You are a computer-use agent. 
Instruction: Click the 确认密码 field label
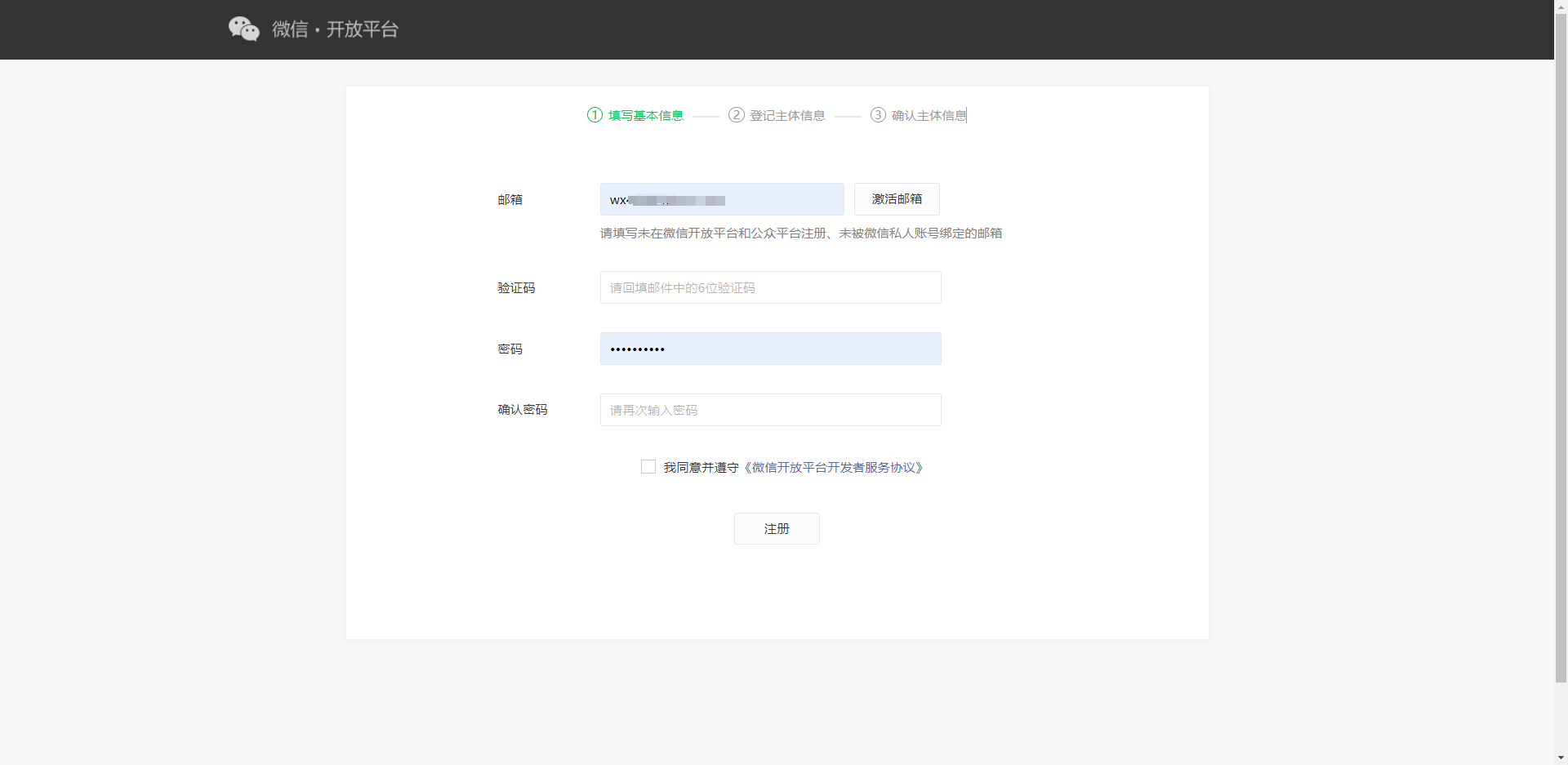(x=523, y=410)
